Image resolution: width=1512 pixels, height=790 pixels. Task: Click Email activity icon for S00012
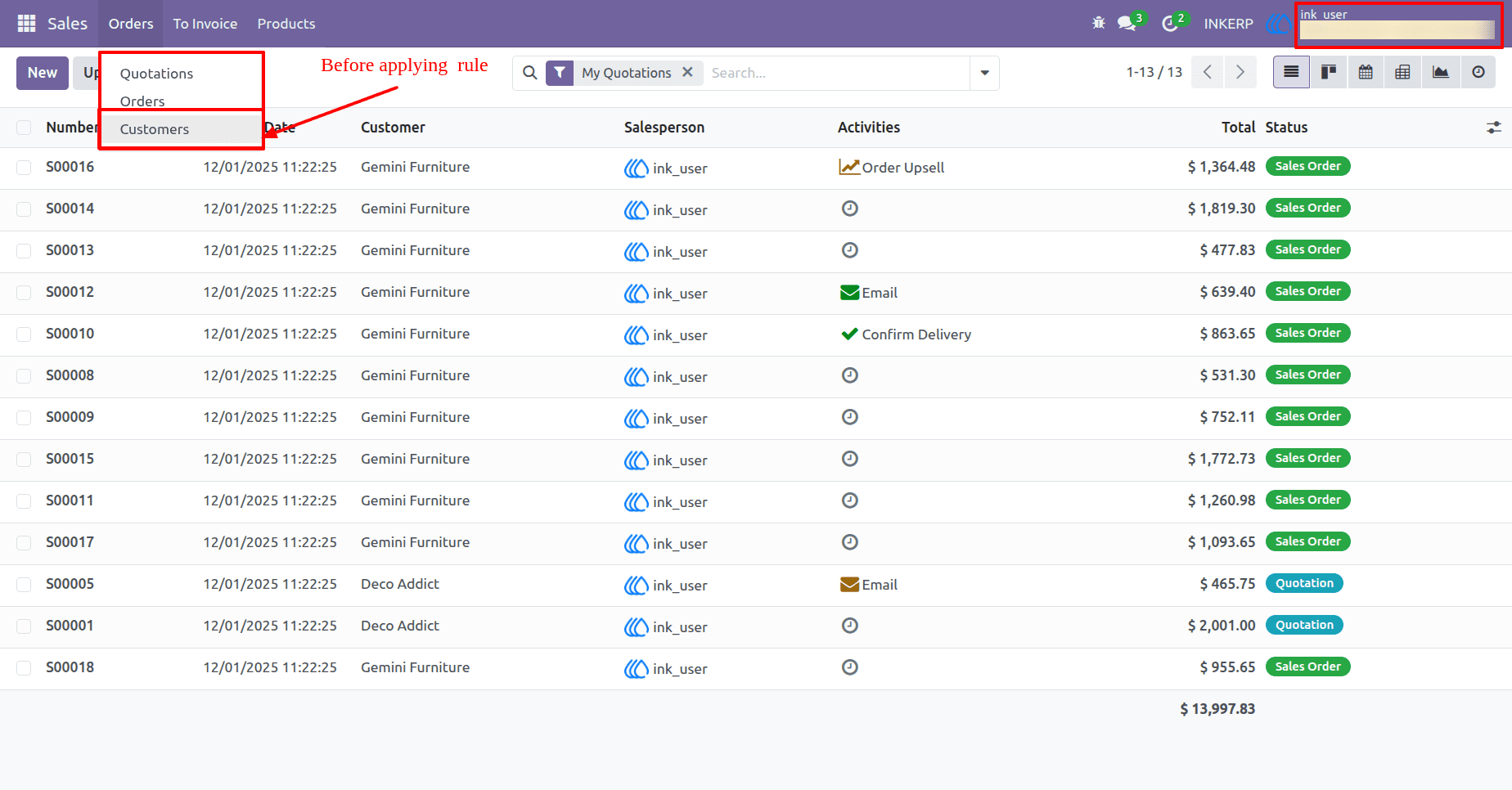(850, 293)
